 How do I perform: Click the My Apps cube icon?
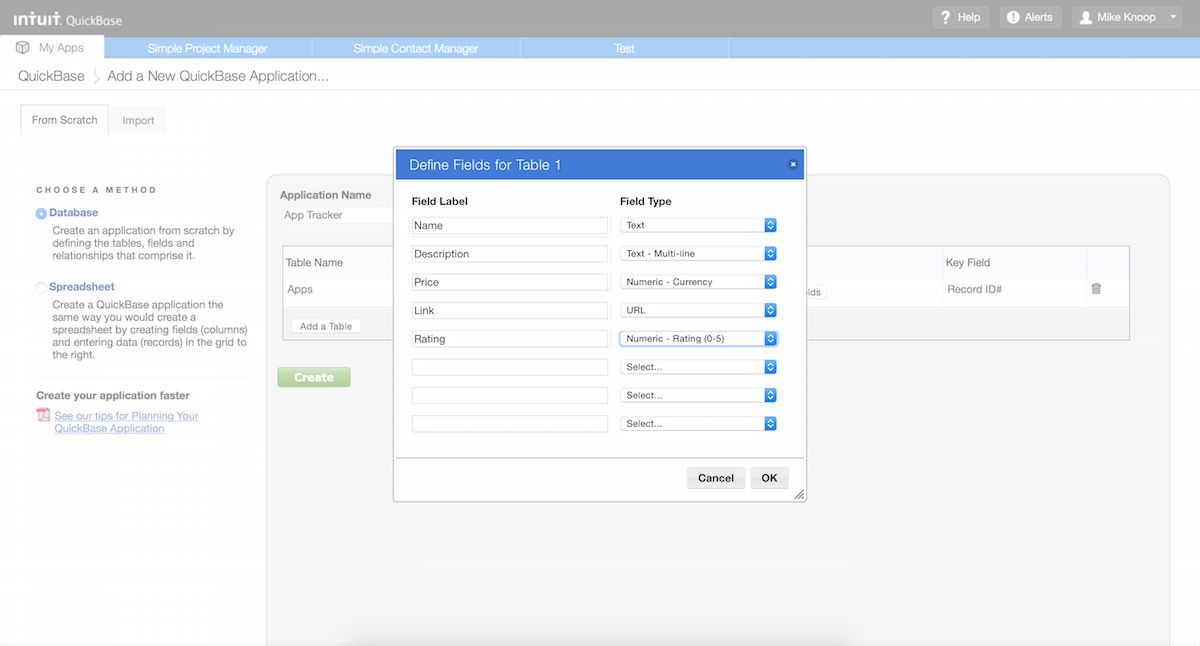pos(22,48)
